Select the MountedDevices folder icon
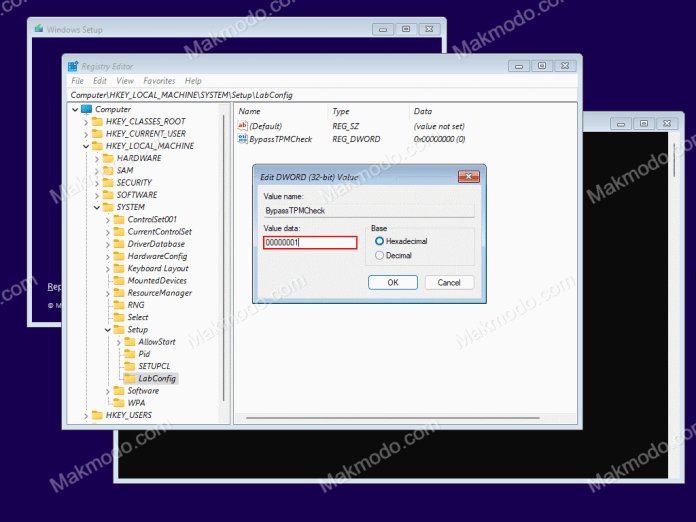Viewport: 696px width, 522px height. coord(119,281)
